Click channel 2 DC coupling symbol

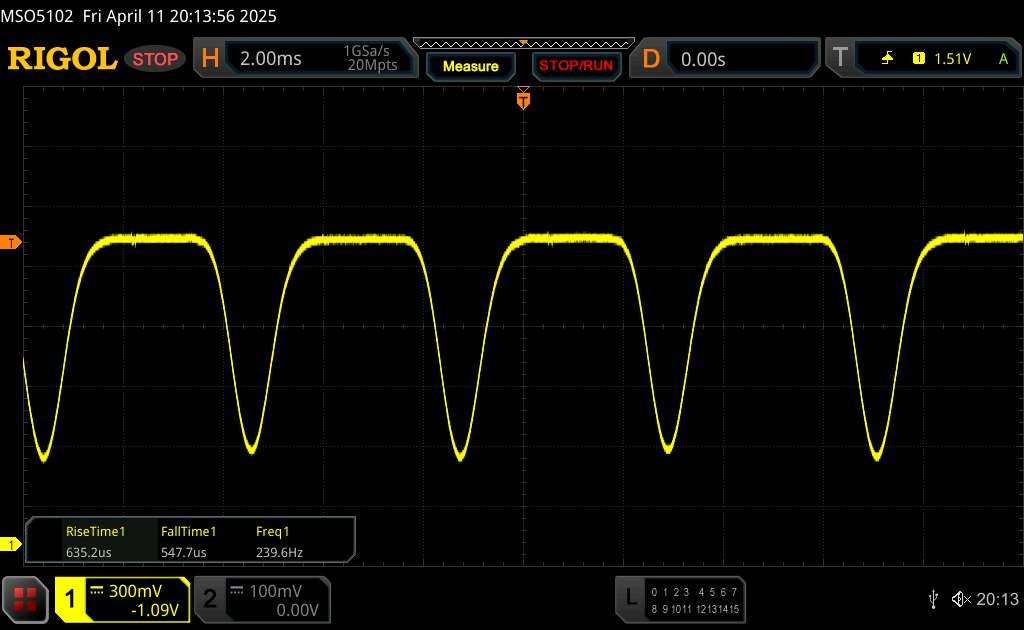(x=236, y=590)
